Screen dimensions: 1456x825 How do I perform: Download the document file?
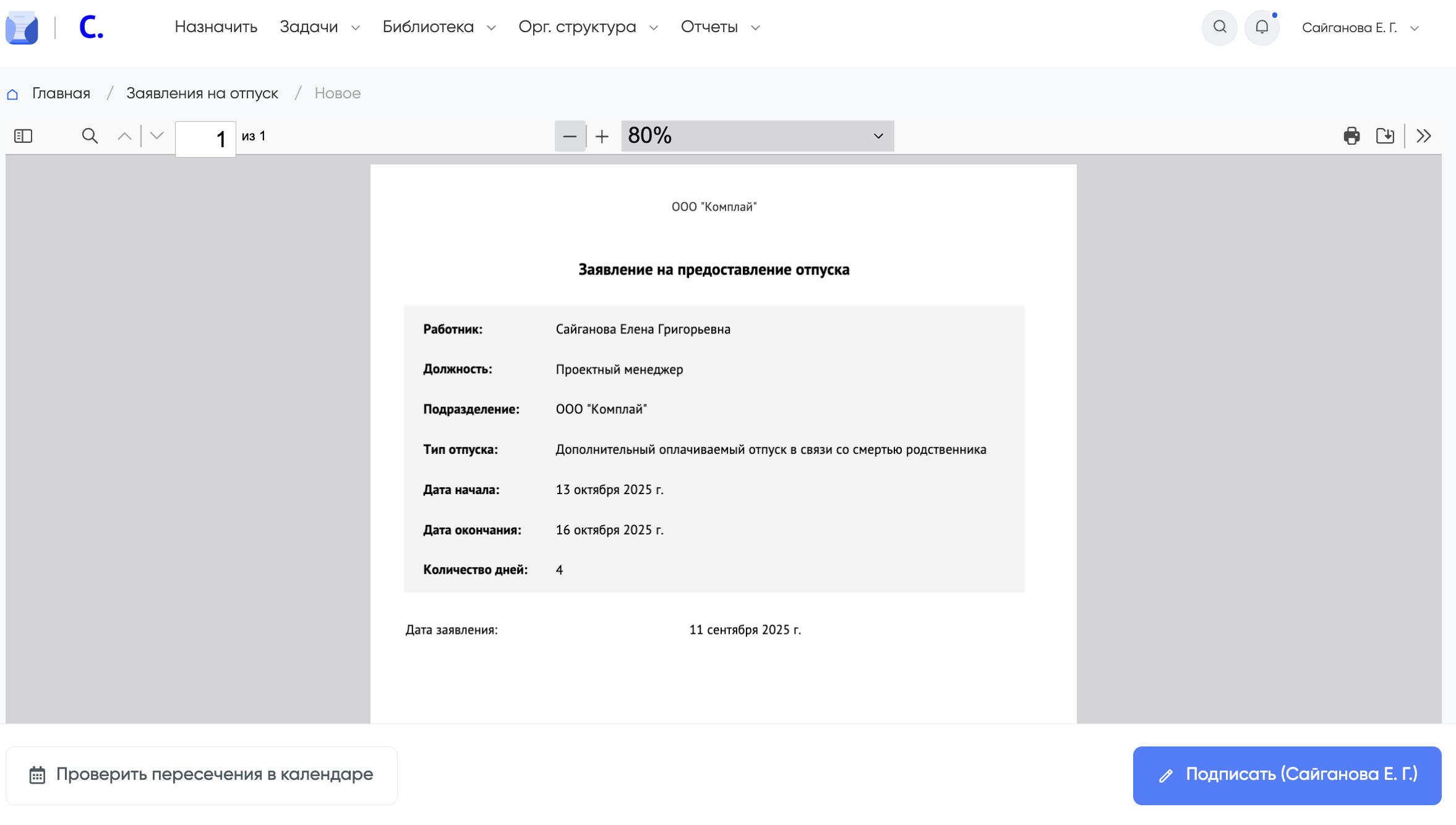1385,136
